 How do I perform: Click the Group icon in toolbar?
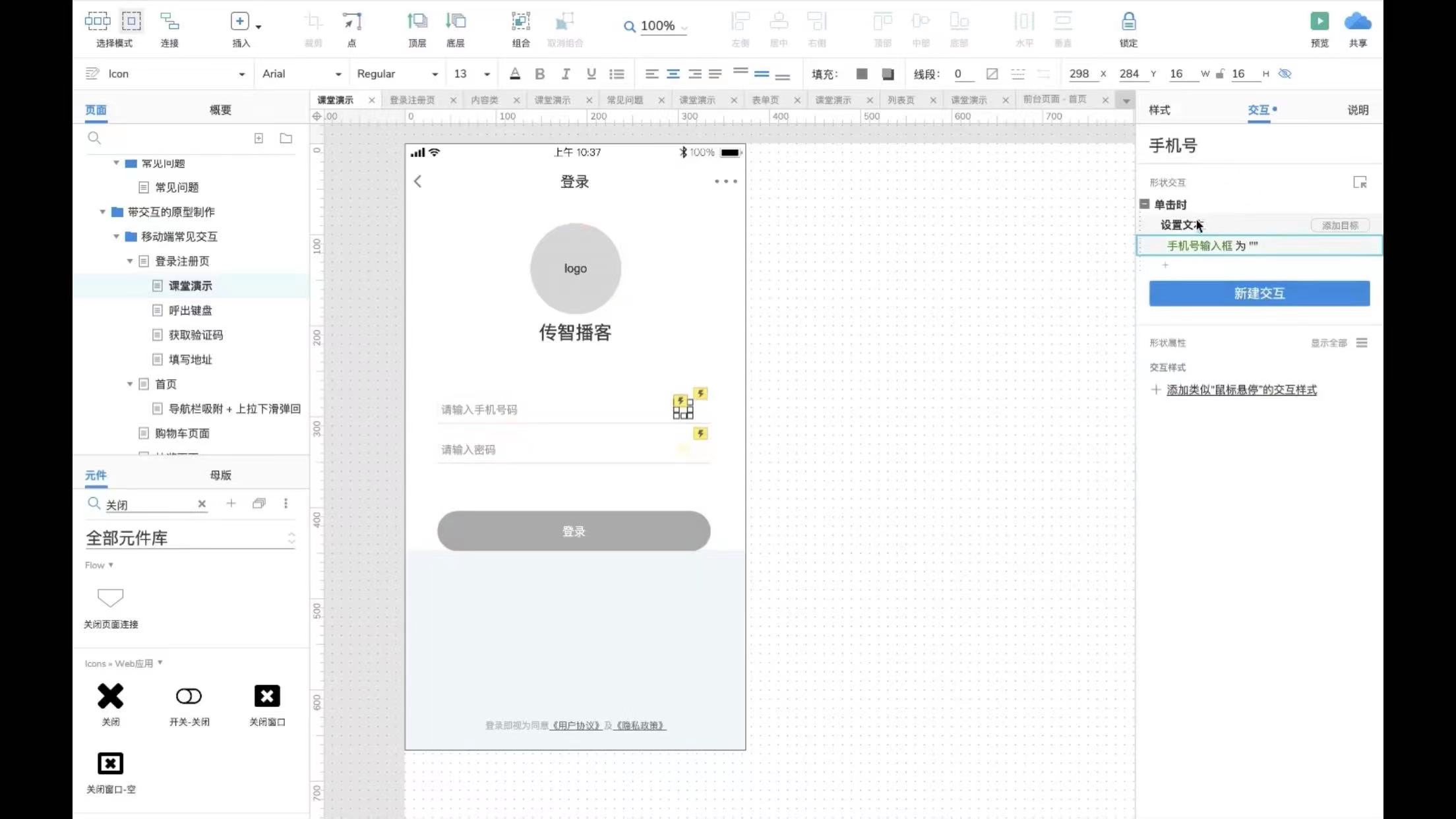[x=520, y=22]
